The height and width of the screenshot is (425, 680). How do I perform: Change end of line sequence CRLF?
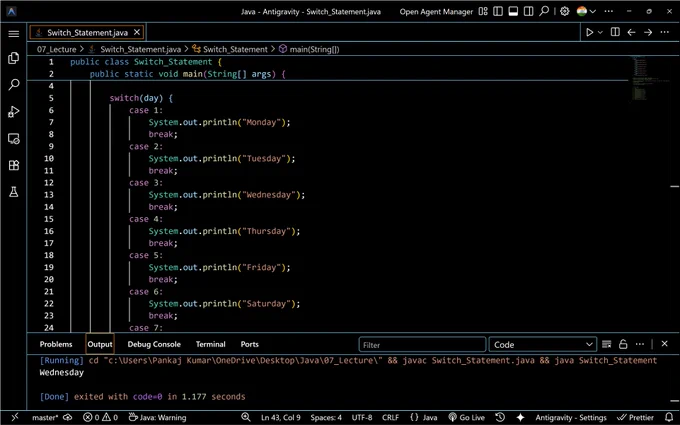(x=390, y=418)
